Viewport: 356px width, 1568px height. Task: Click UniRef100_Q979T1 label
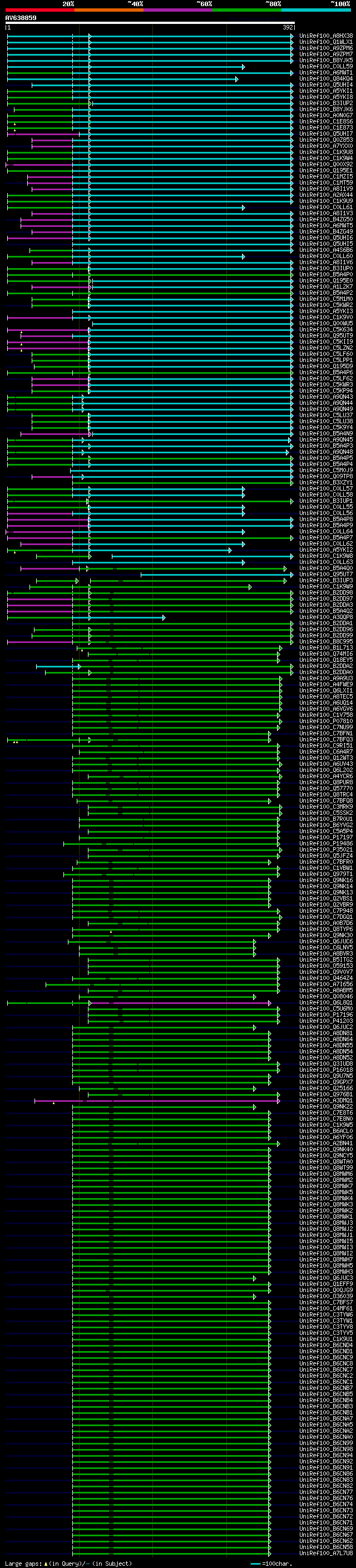[x=326, y=875]
